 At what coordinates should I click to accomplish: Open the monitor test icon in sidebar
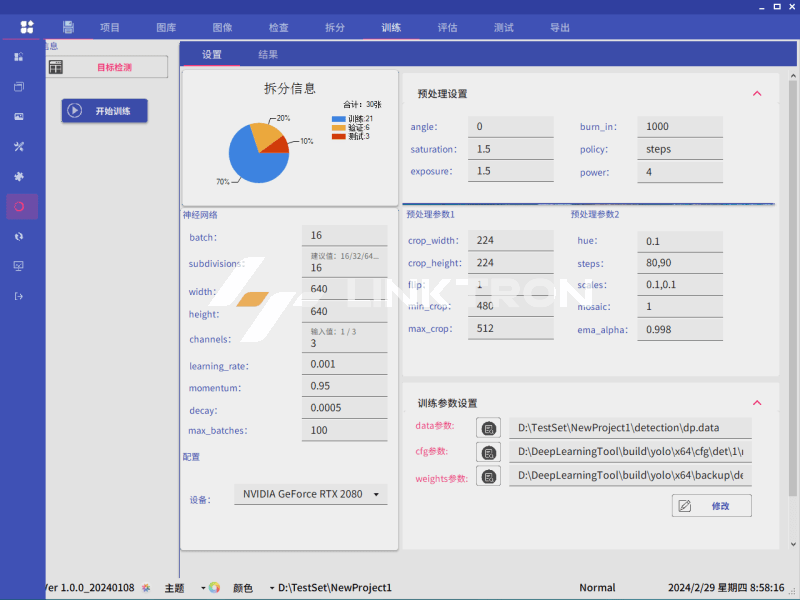tap(19, 266)
